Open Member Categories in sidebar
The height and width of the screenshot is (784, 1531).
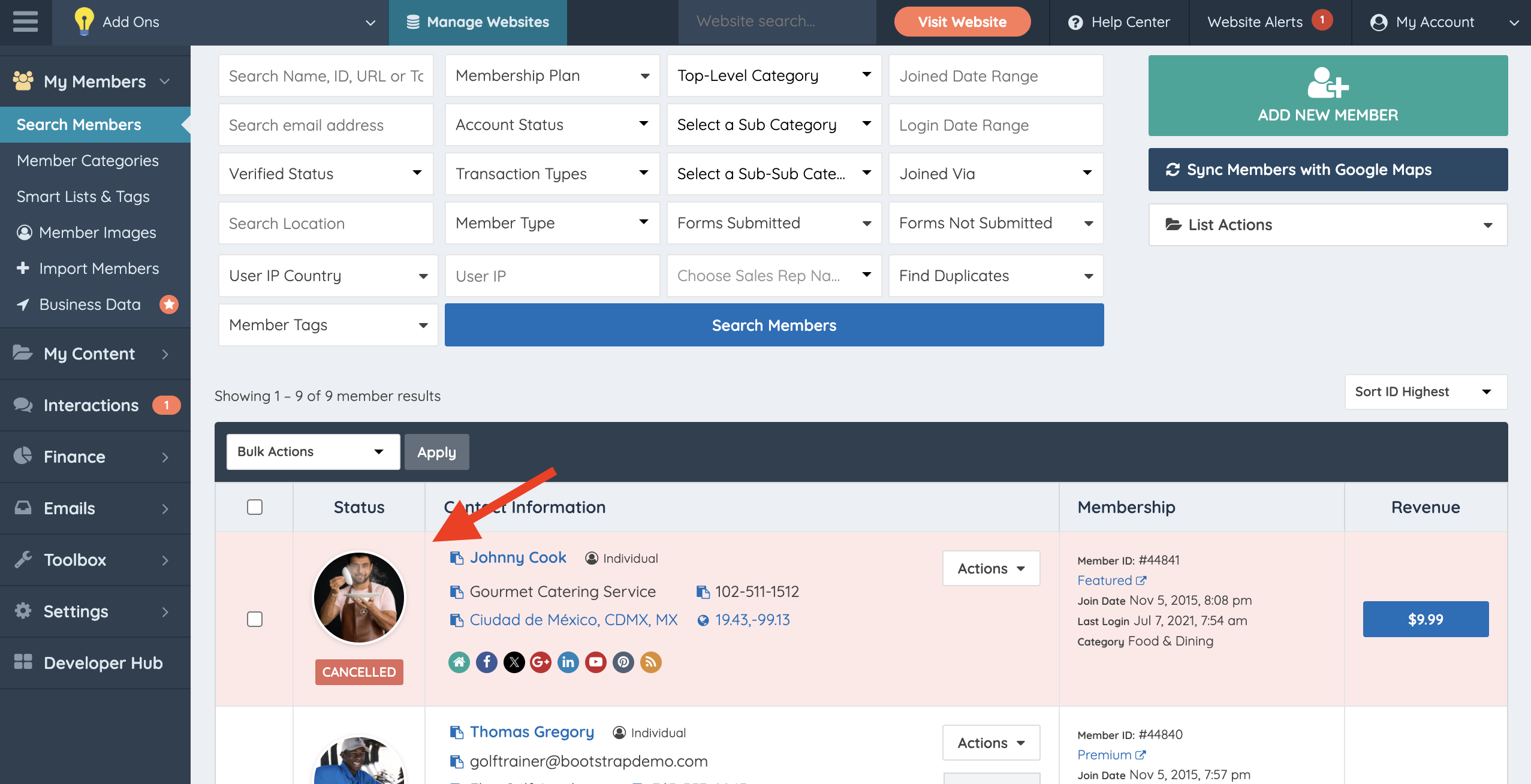[x=88, y=161]
